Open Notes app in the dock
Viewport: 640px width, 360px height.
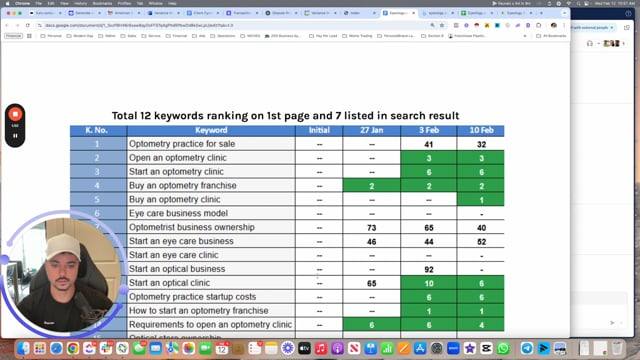tap(271, 348)
